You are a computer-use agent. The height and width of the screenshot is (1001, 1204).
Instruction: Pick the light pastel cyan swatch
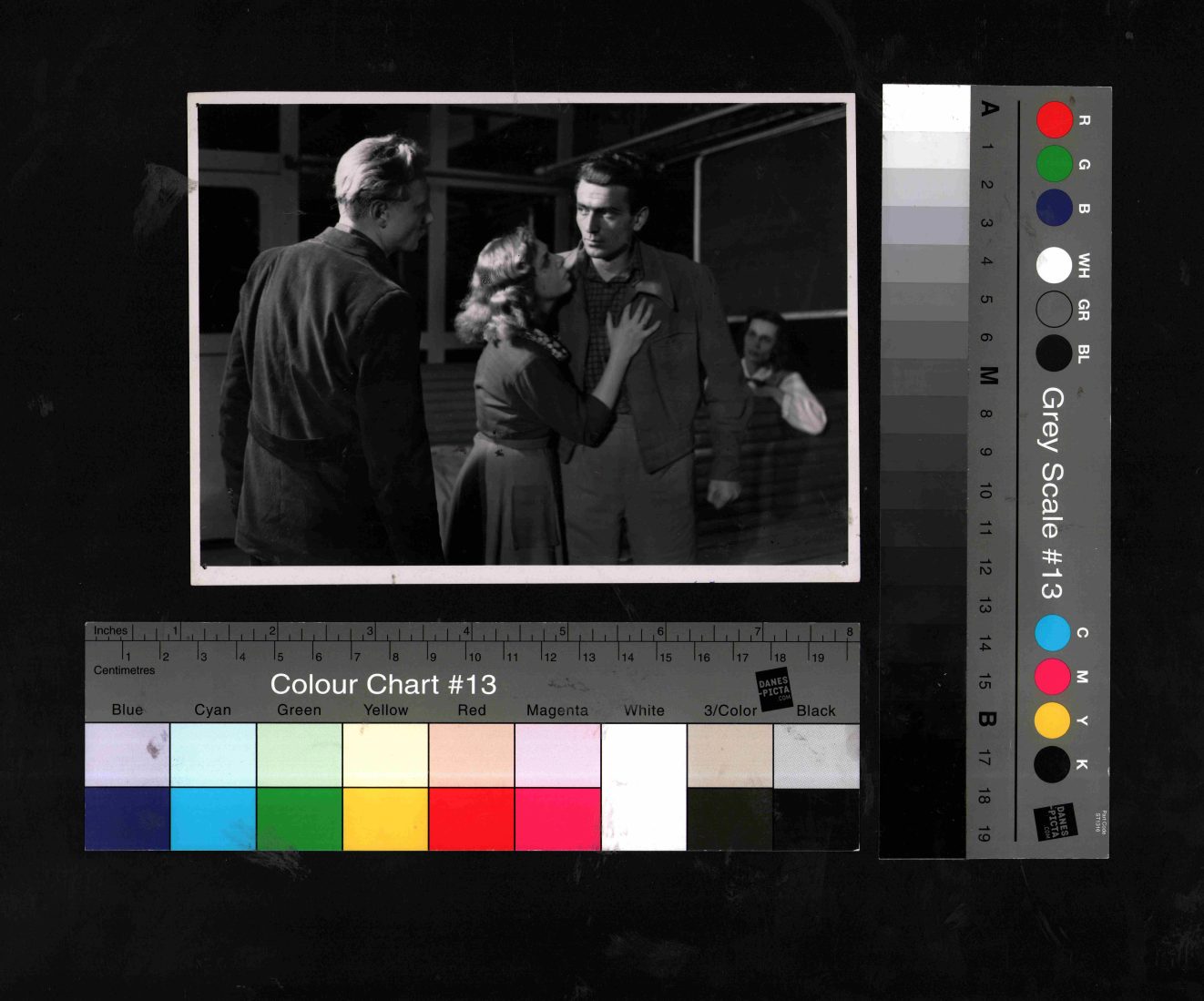[212, 754]
